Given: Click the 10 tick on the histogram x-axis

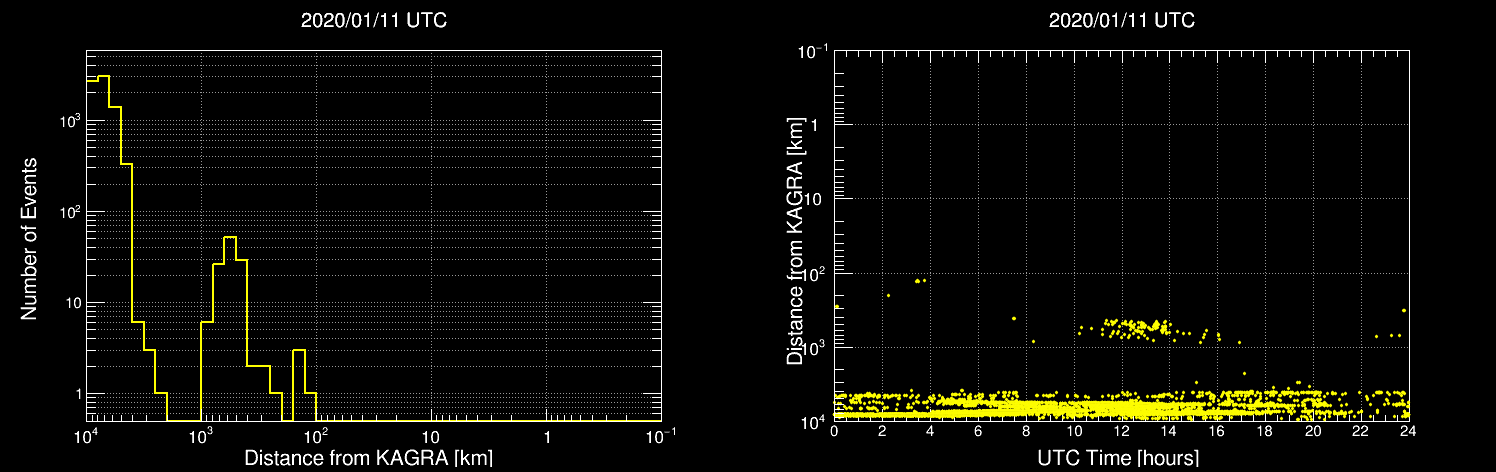Looking at the screenshot, I should click(x=431, y=438).
